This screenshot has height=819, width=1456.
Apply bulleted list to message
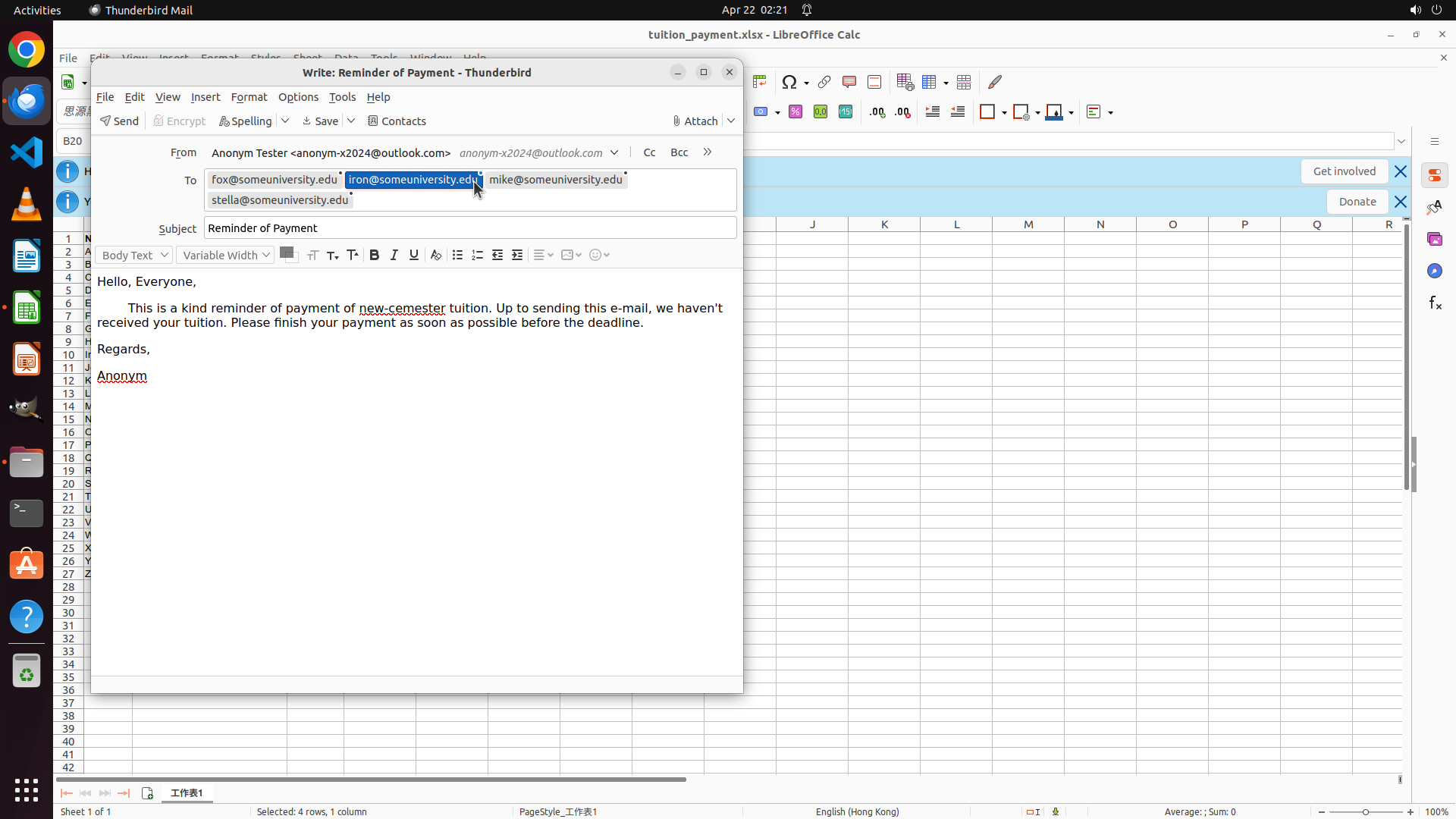(x=457, y=256)
